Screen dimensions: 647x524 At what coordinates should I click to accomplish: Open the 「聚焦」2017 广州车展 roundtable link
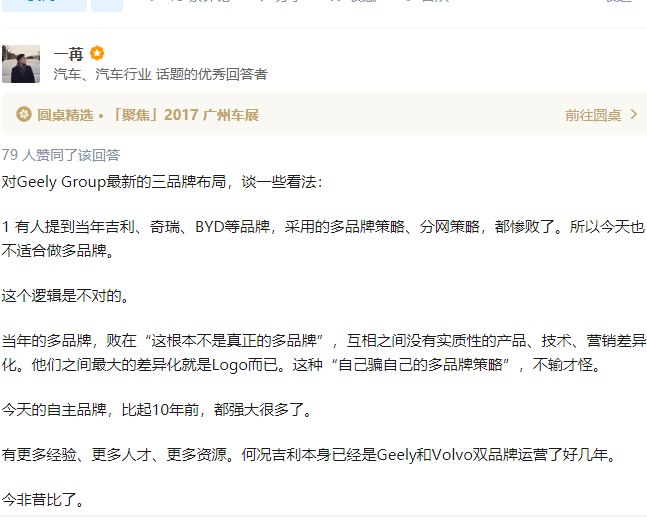pos(185,115)
